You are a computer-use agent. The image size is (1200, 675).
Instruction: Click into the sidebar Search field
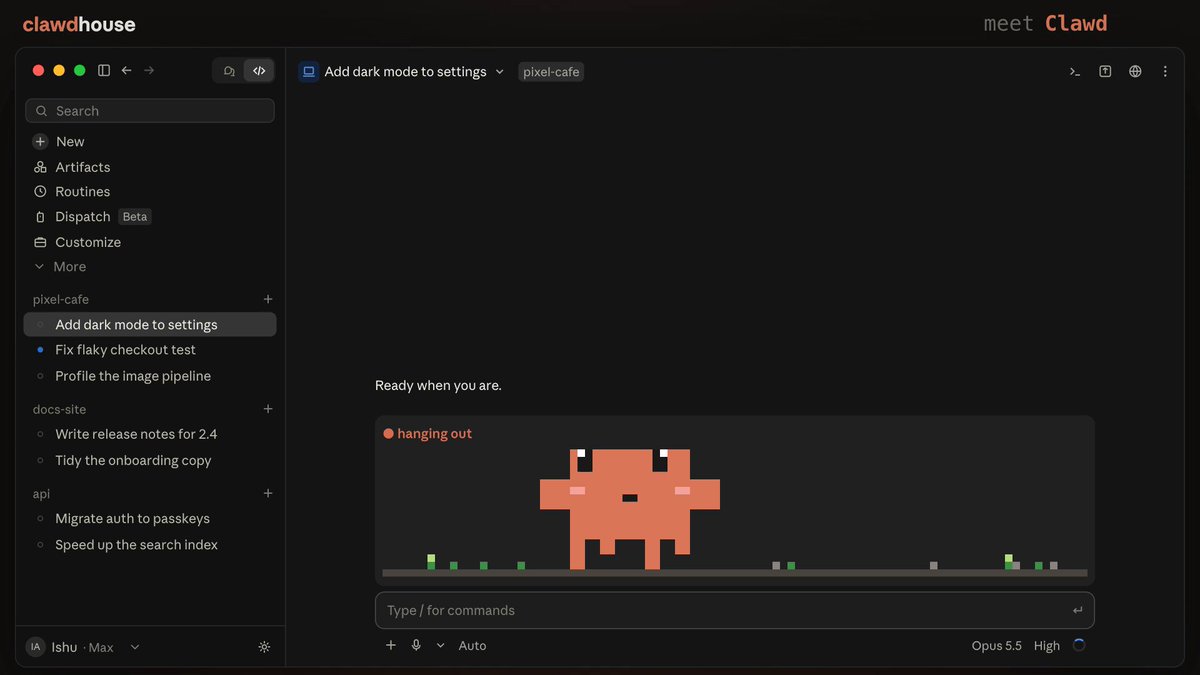click(150, 111)
